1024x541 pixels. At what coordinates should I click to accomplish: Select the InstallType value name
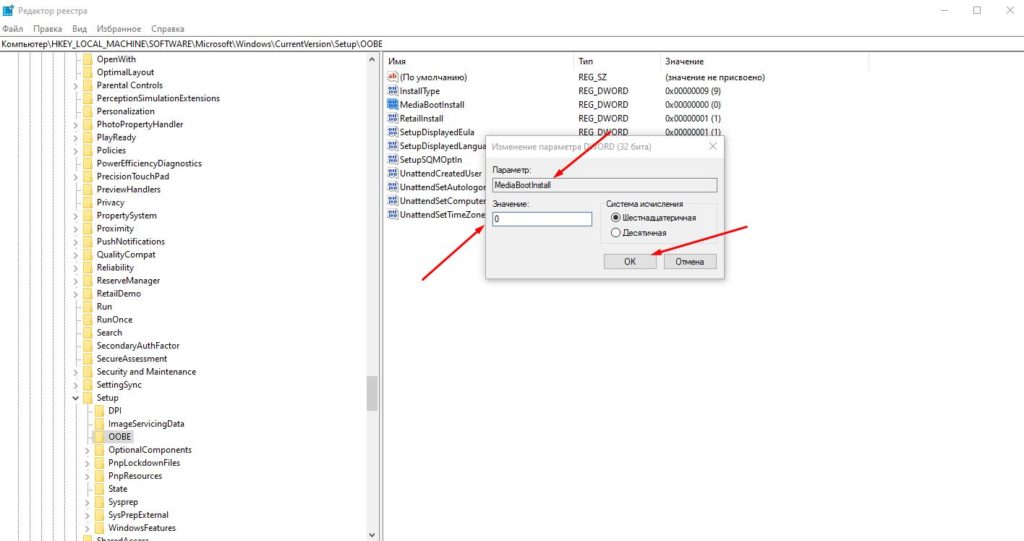coord(420,91)
